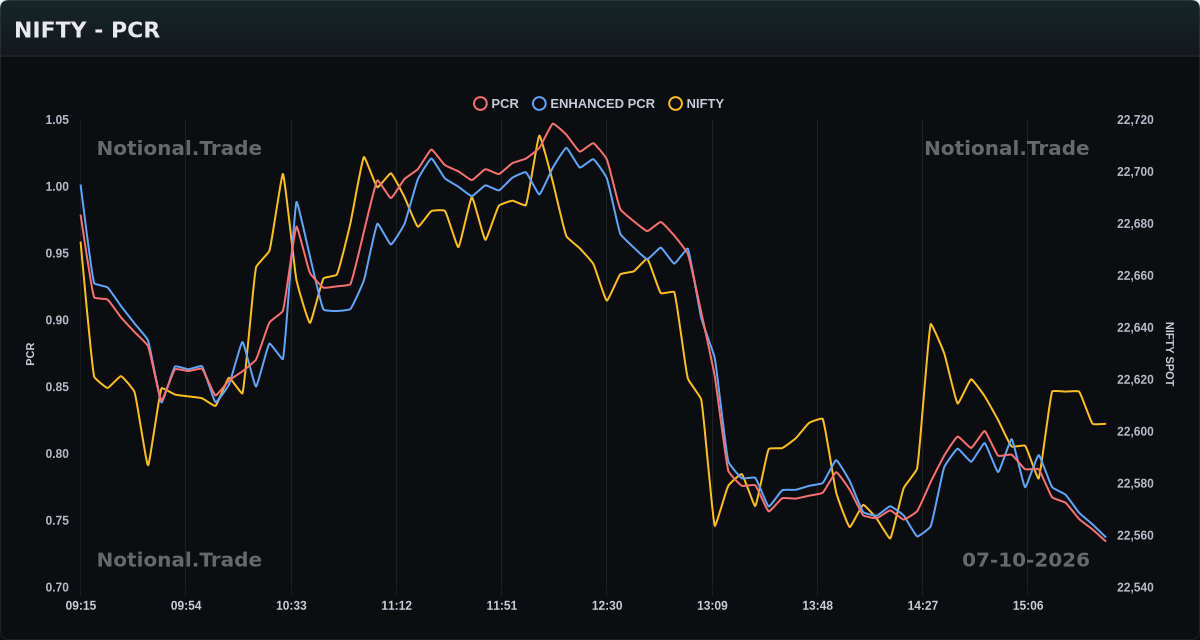Click the 1.05 value on PCR axis
Viewport: 1200px width, 640px height.
57,120
